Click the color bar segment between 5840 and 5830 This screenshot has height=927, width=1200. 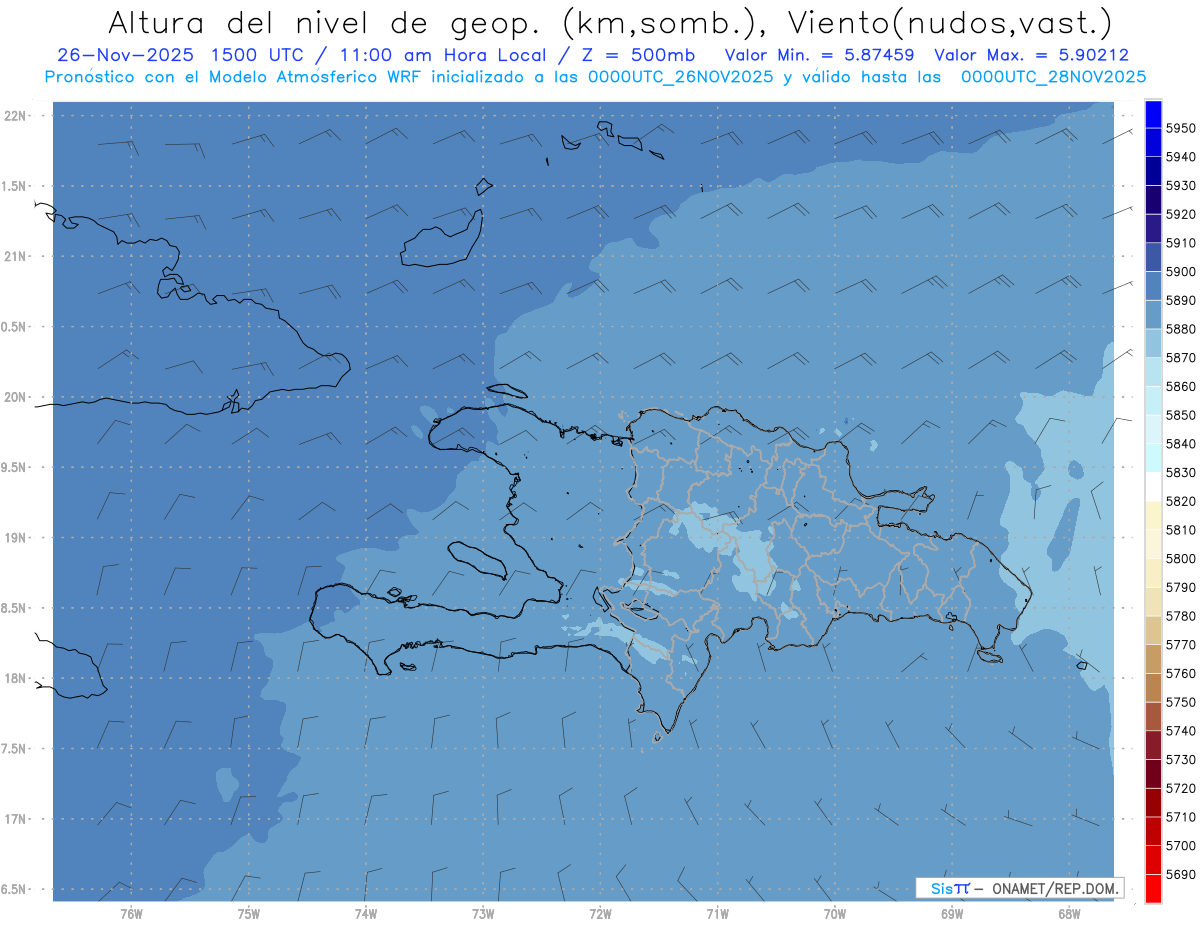(x=1152, y=458)
